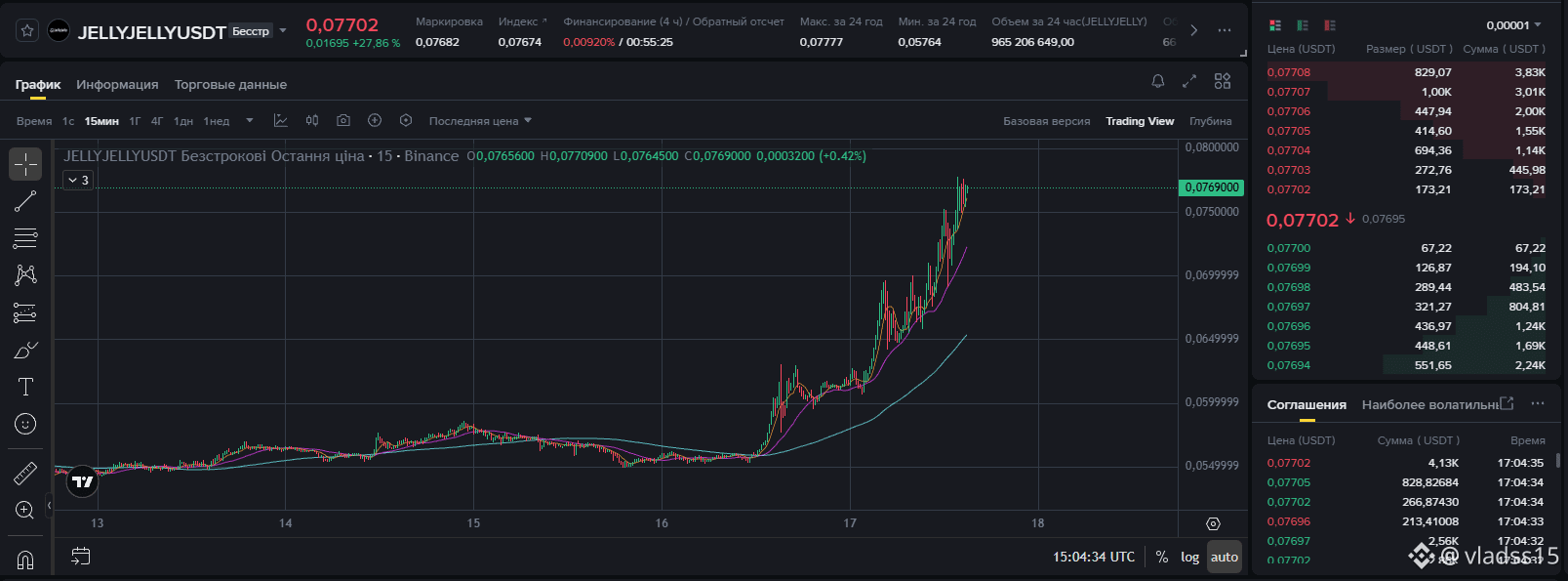Click the price label 0,0769000 on axis
This screenshot has width=1568, height=581.
coord(1211,187)
